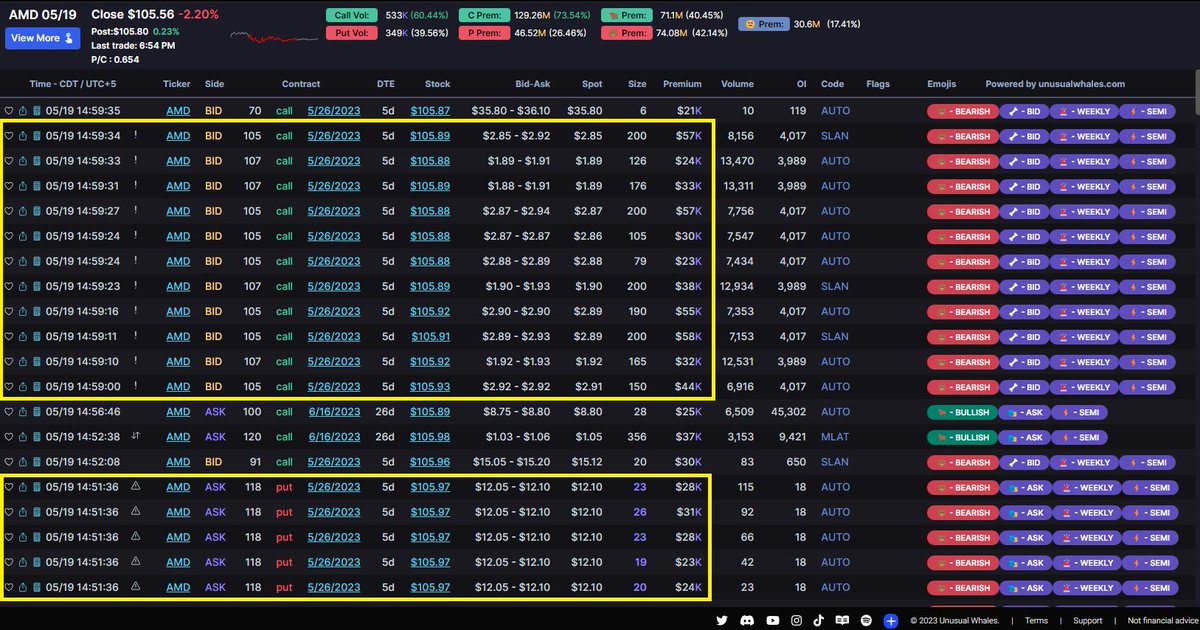Click the blue plus icon in footer
The width and height of the screenshot is (1200, 630).
890,621
